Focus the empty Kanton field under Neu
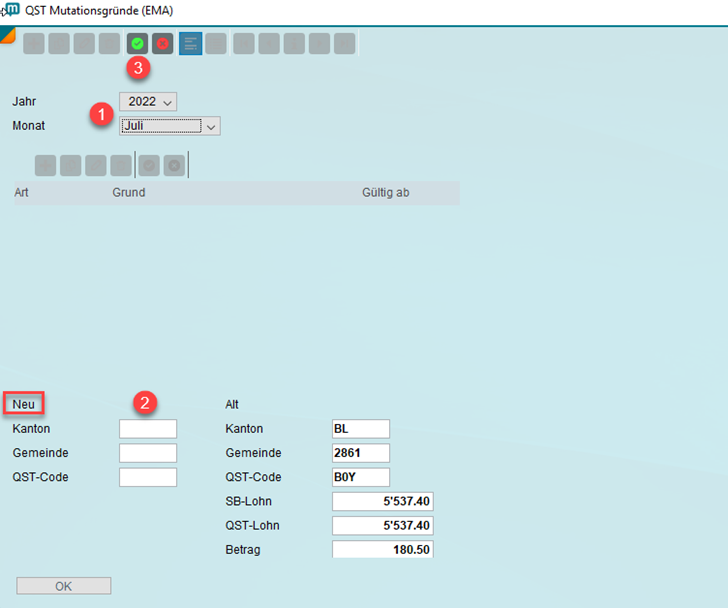This screenshot has height=608, width=728. [x=148, y=429]
